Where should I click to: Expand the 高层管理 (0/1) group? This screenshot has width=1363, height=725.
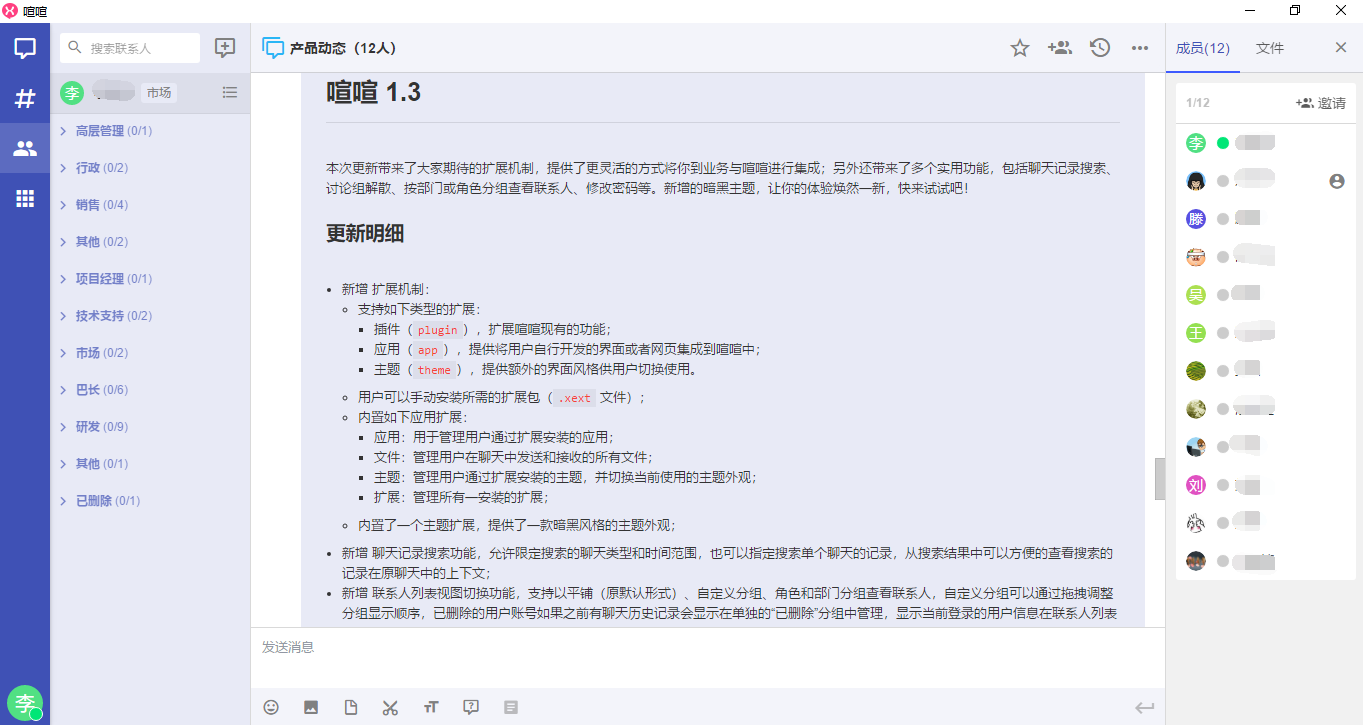point(150,131)
